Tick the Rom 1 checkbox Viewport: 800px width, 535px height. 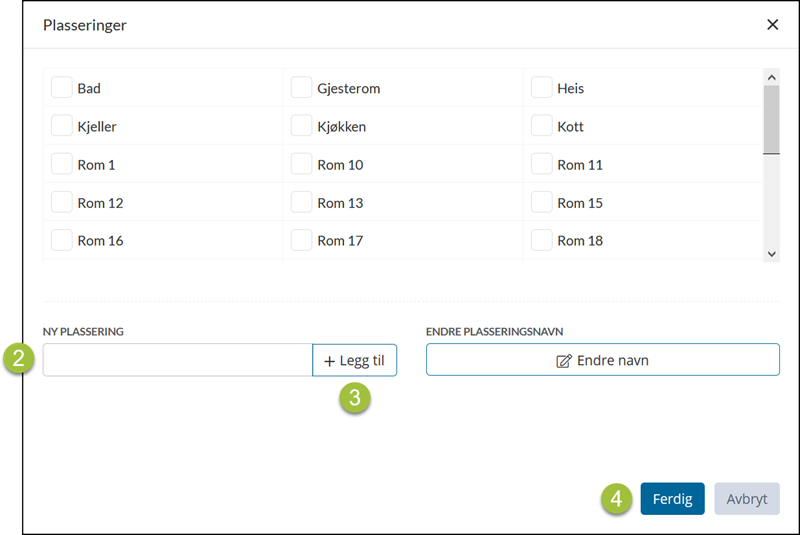click(x=62, y=164)
